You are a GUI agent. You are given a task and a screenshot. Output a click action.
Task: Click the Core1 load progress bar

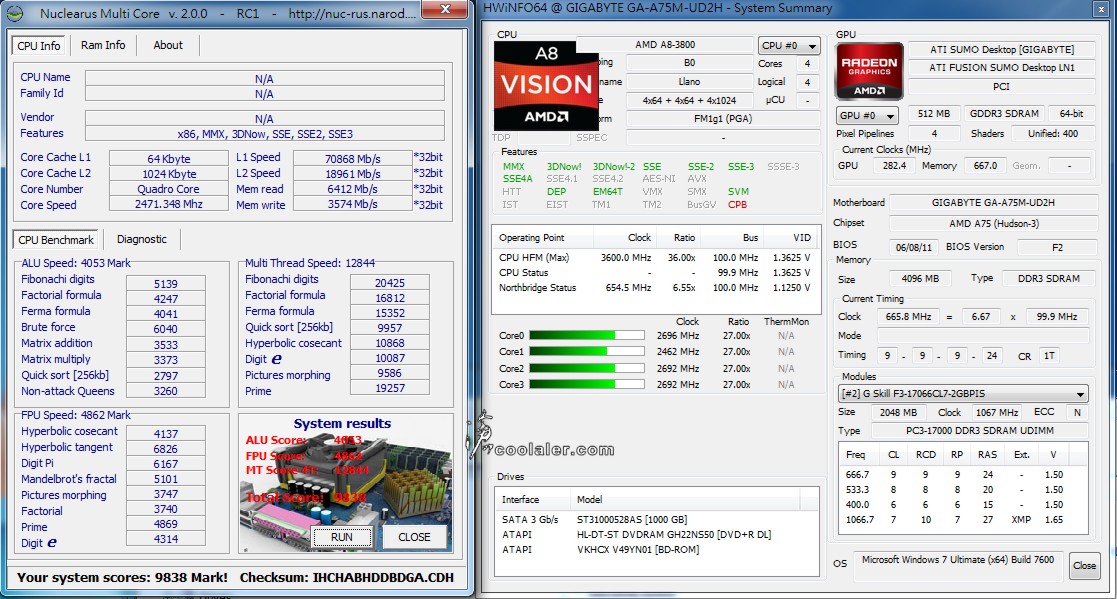587,352
